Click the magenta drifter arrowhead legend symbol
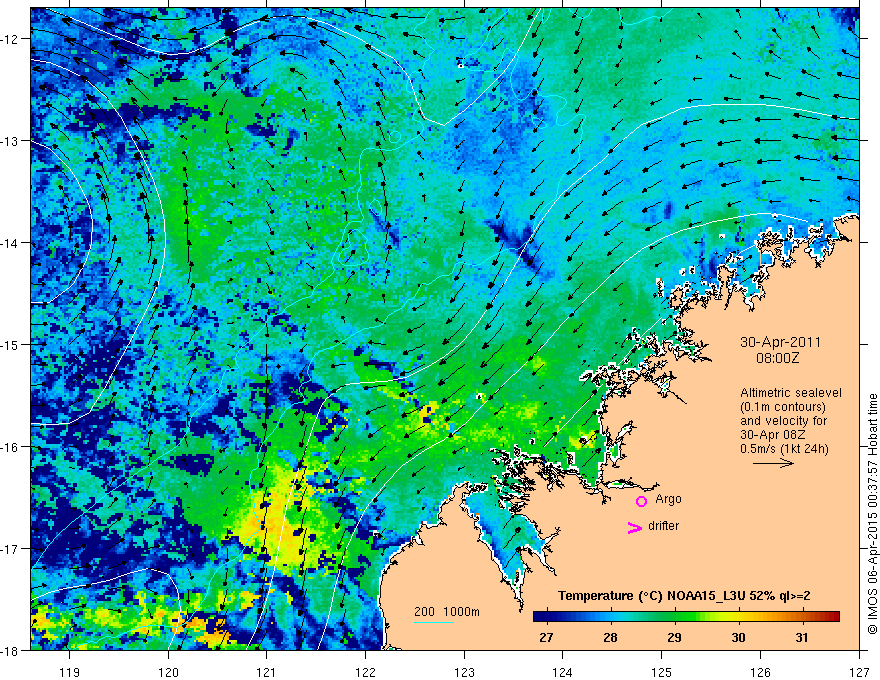880x680 pixels. pyautogui.click(x=635, y=527)
